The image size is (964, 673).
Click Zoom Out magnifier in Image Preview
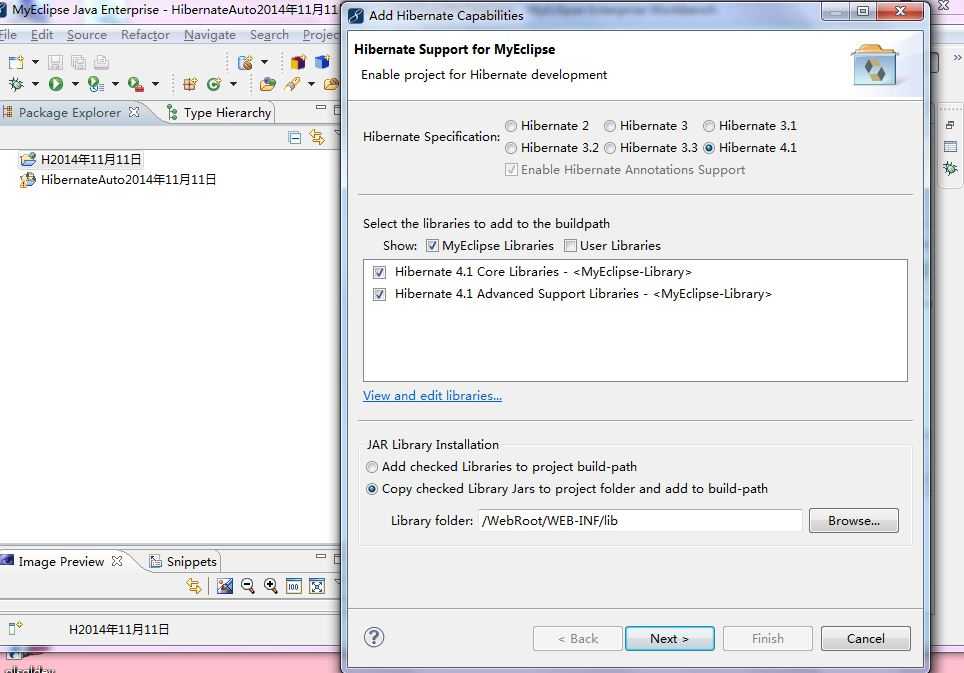pos(248,586)
